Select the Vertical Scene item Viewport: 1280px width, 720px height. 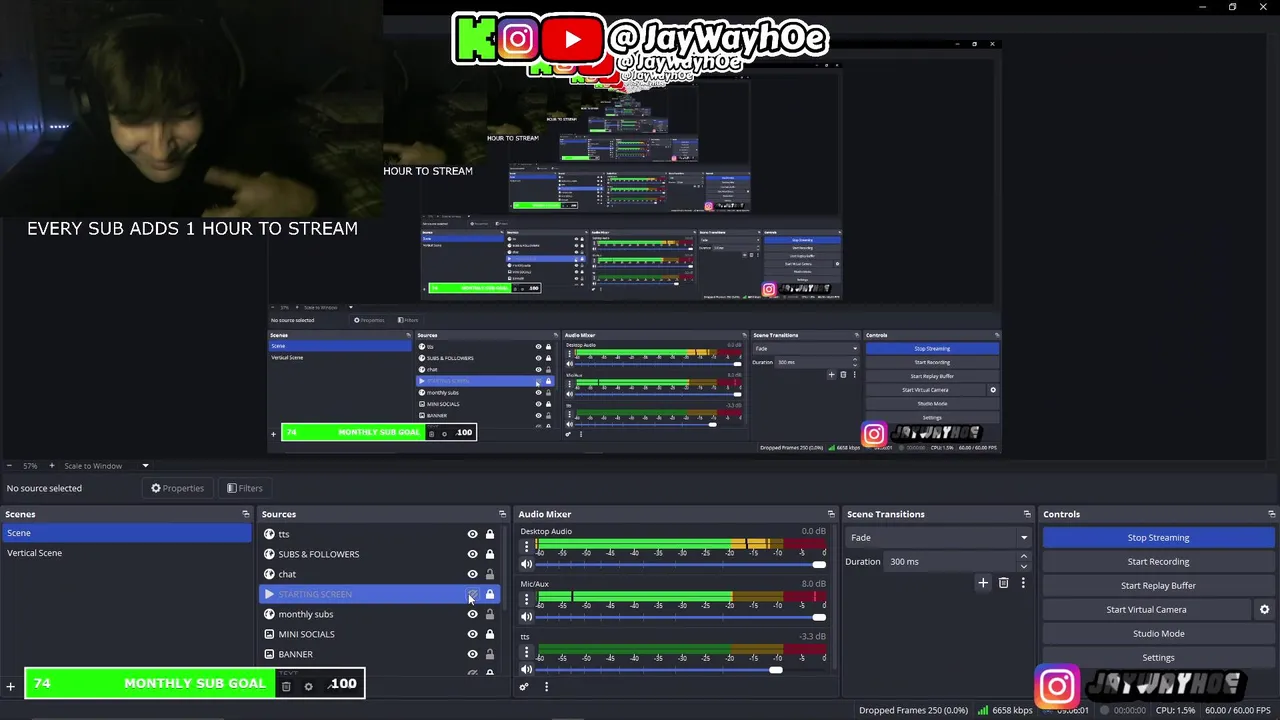pos(126,553)
